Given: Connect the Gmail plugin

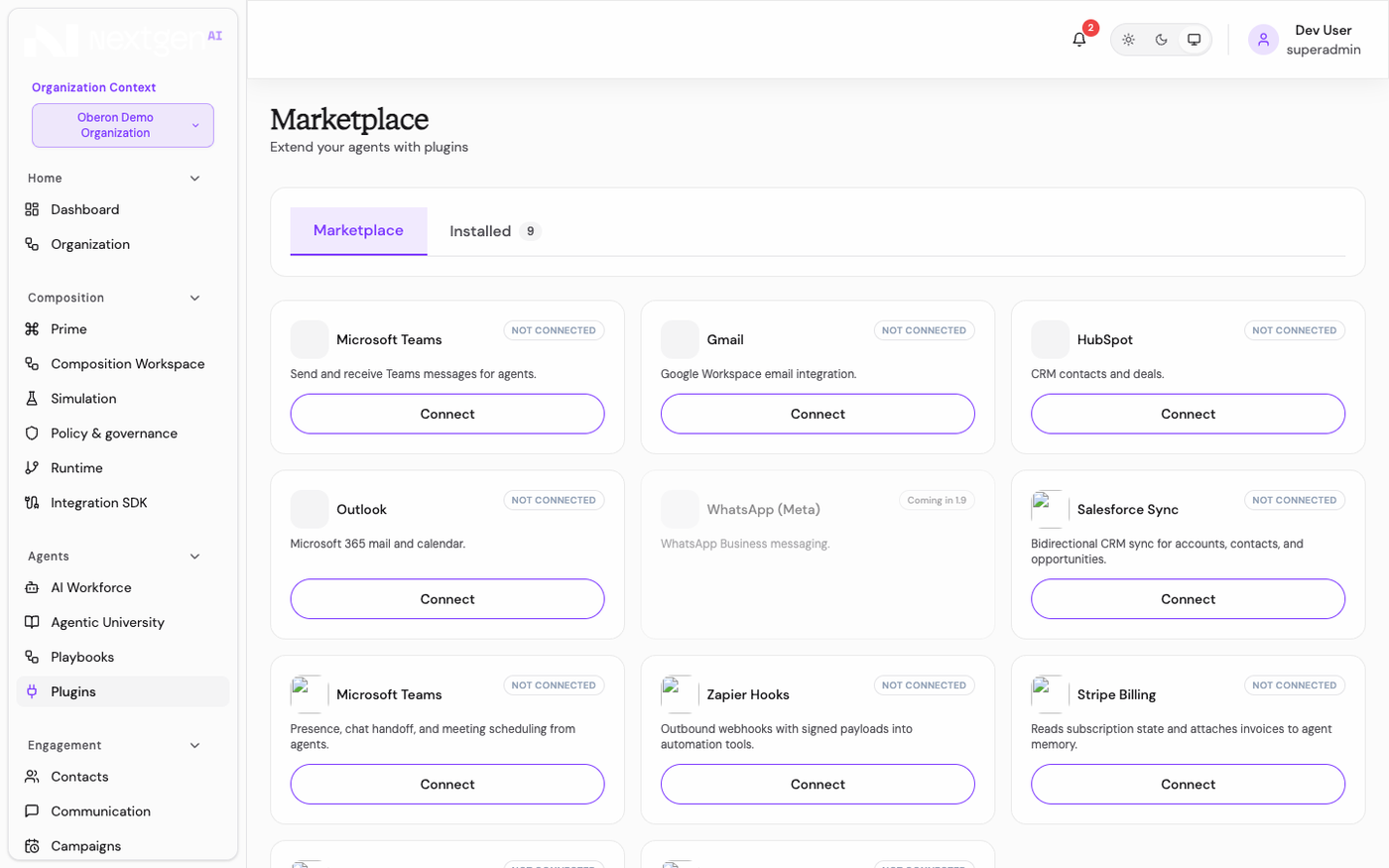Looking at the screenshot, I should click(818, 414).
